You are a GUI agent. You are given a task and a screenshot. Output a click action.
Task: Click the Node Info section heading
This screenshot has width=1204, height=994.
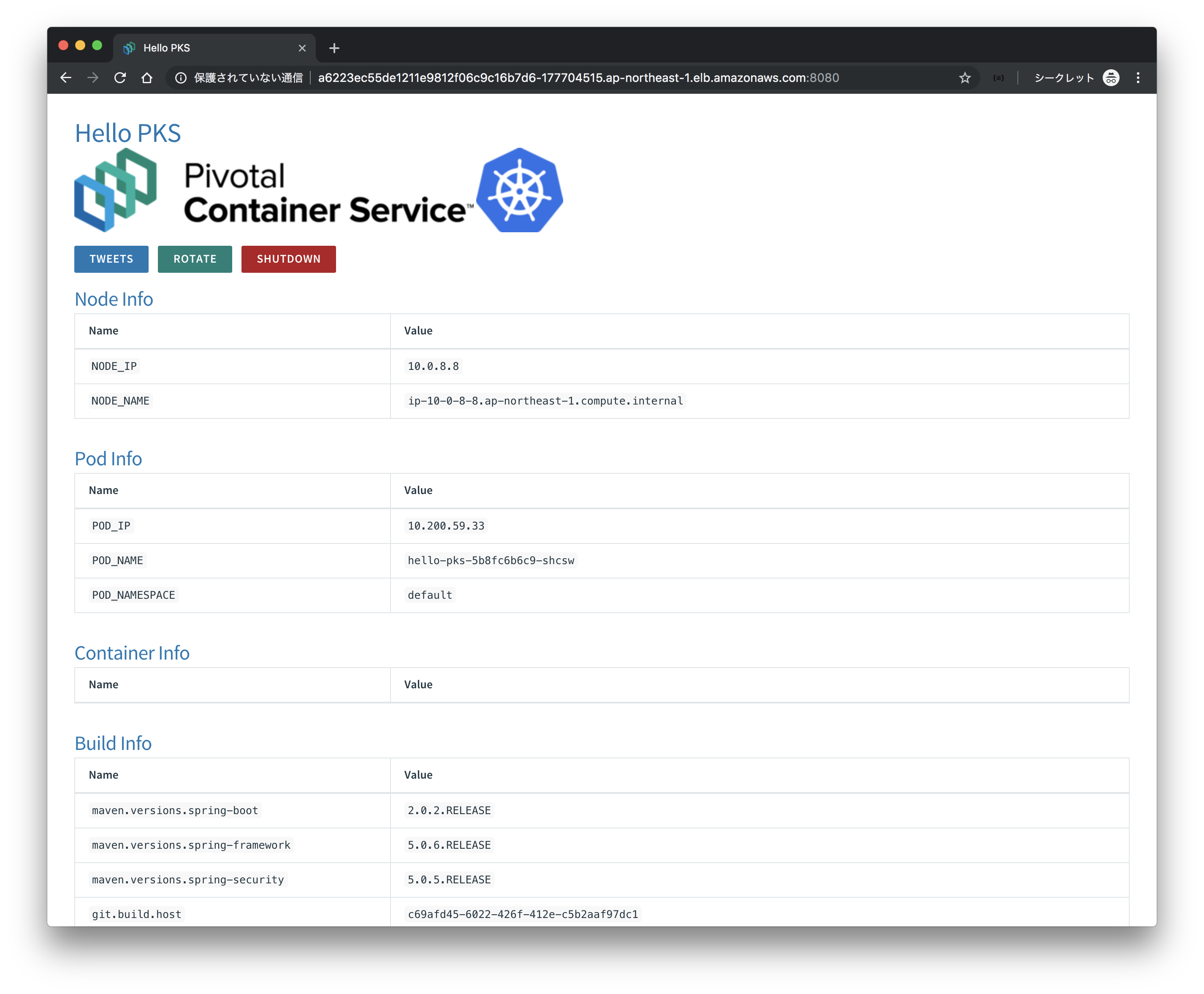click(114, 299)
